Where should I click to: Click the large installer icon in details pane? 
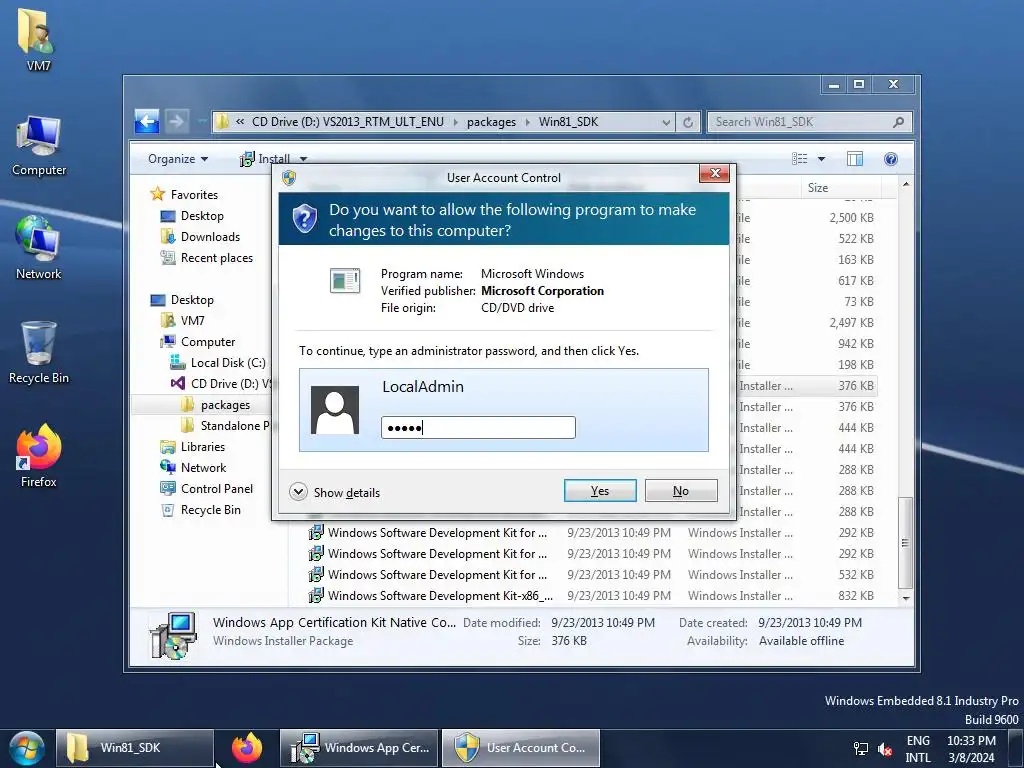173,635
